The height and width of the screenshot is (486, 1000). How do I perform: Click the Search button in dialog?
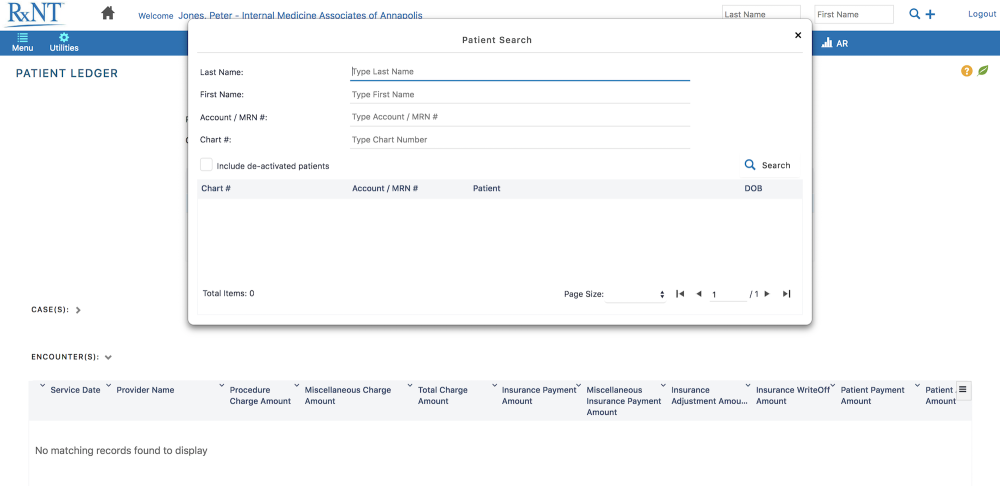[x=768, y=165]
